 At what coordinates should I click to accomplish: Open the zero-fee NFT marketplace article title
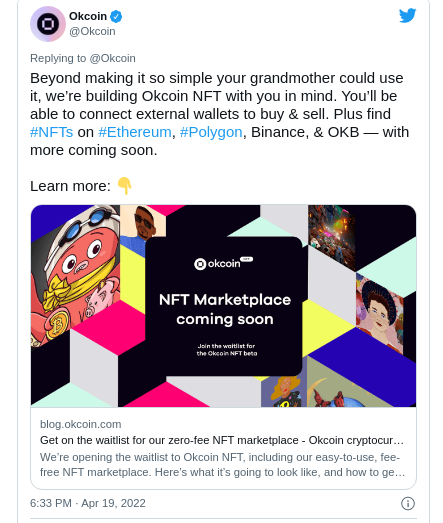point(222,440)
